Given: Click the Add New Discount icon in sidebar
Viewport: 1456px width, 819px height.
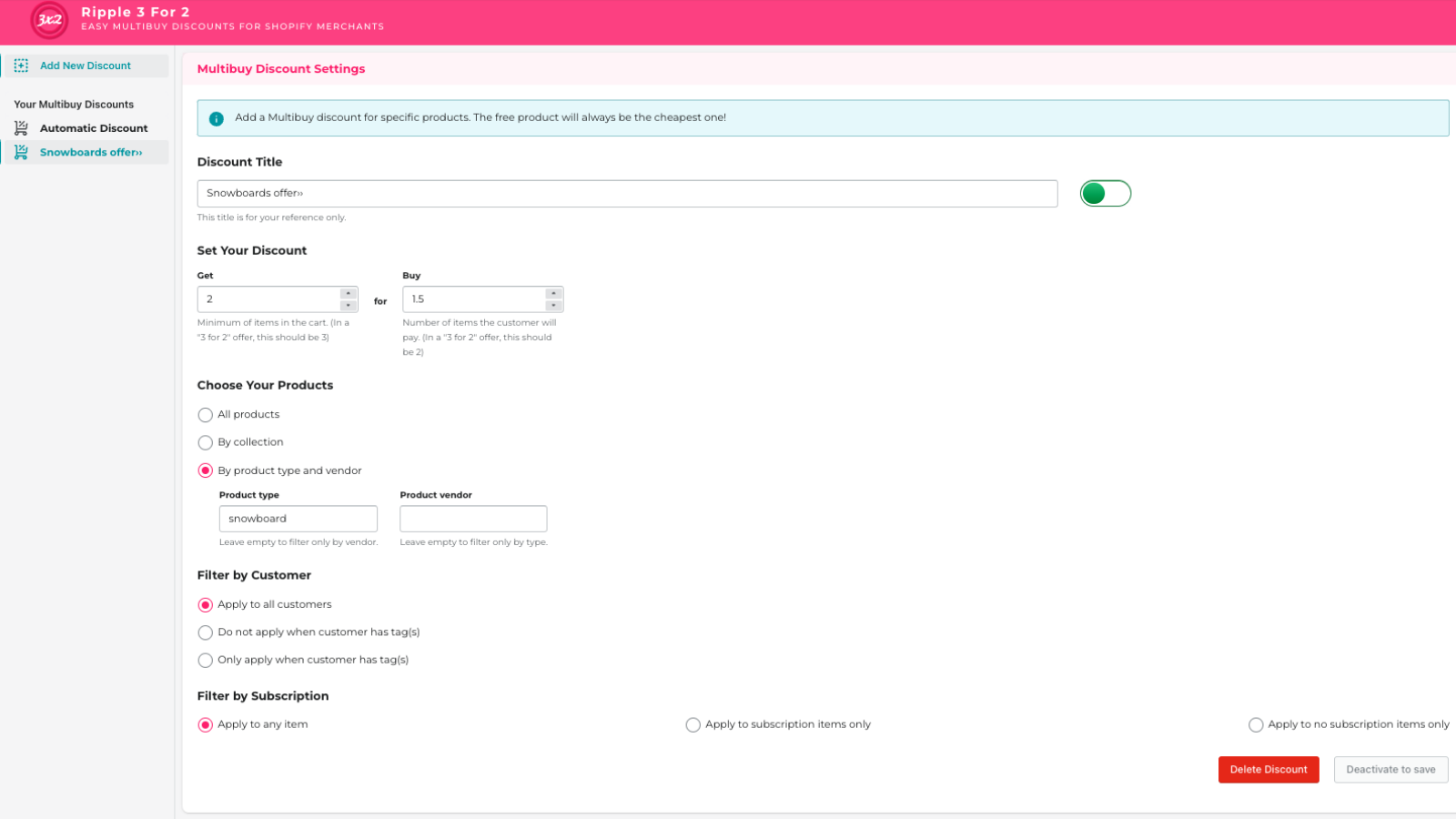Looking at the screenshot, I should [20, 65].
